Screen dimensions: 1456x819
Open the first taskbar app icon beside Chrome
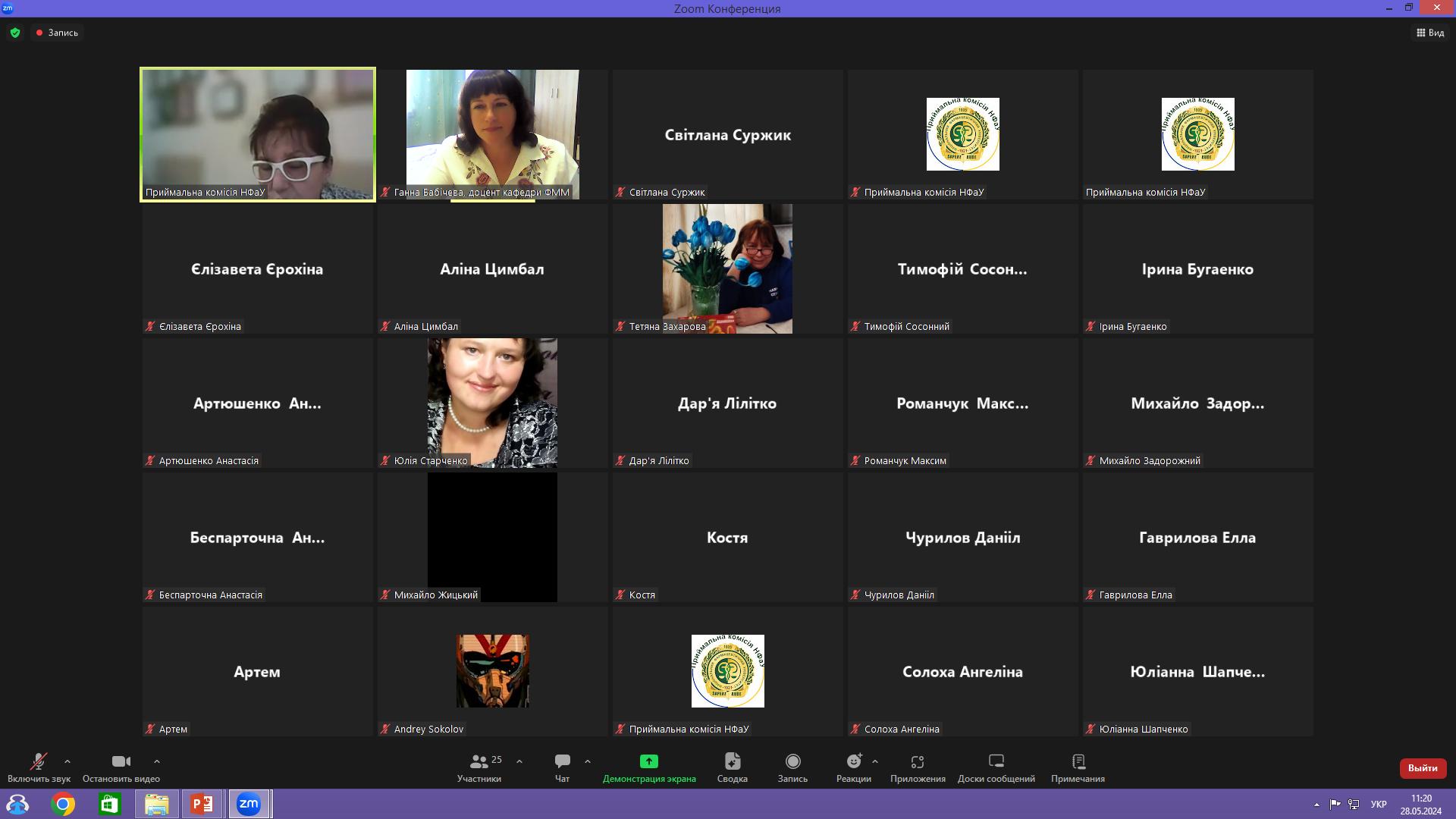(x=17, y=804)
